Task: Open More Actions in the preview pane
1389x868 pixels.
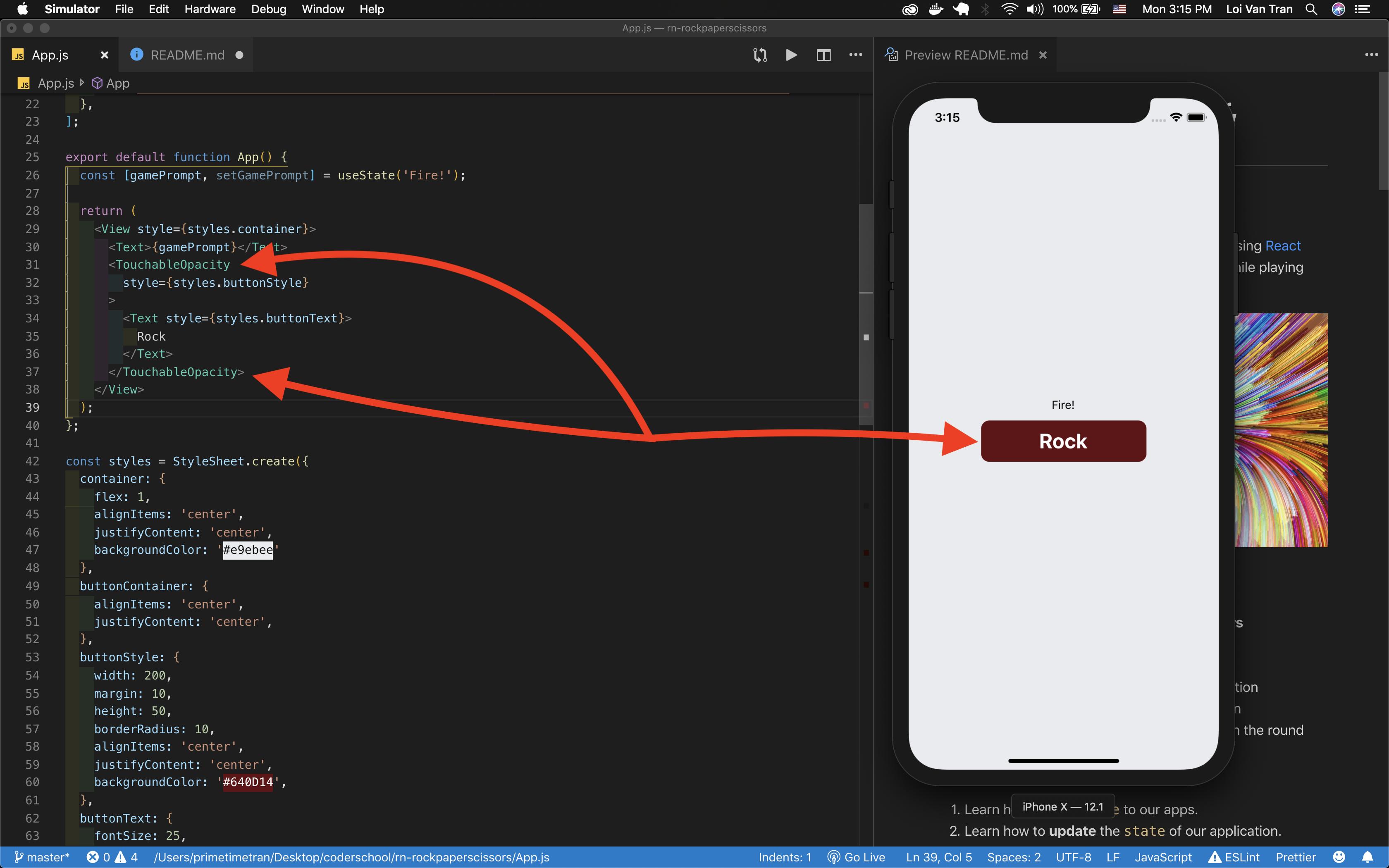Action: [1371, 55]
